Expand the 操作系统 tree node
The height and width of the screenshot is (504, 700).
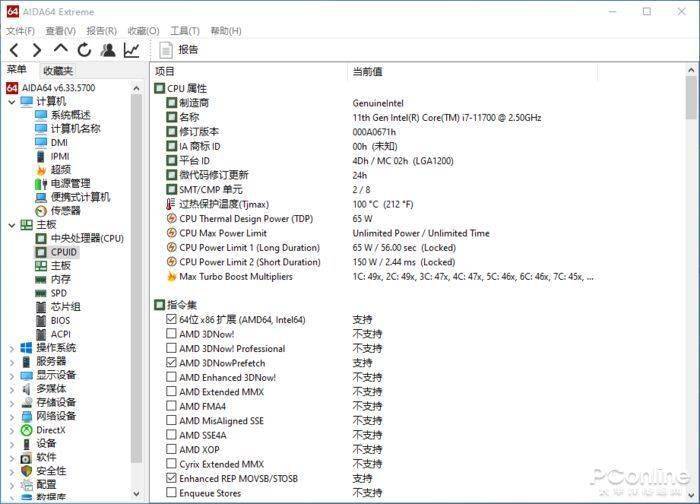click(x=11, y=348)
